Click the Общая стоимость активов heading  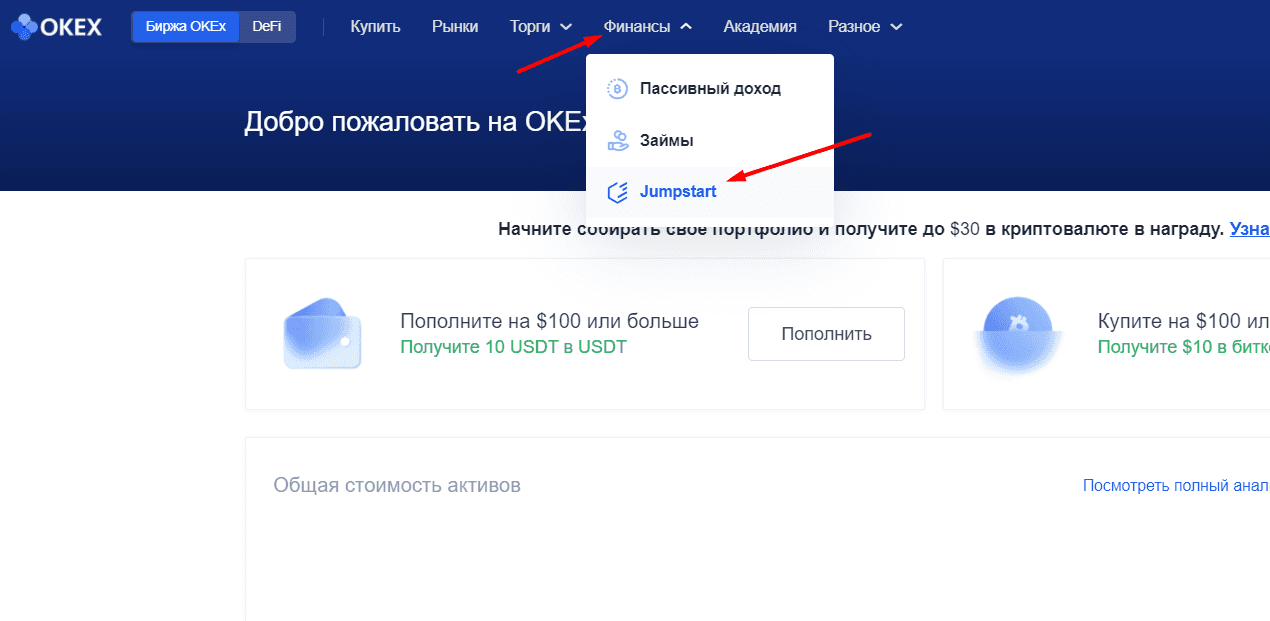click(397, 486)
